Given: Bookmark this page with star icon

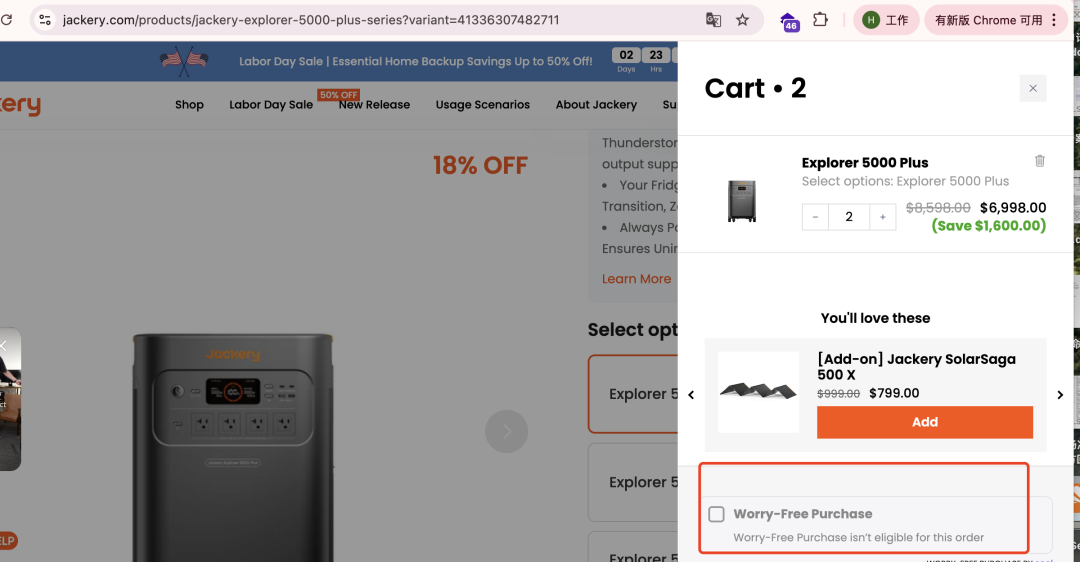Looking at the screenshot, I should [x=742, y=20].
